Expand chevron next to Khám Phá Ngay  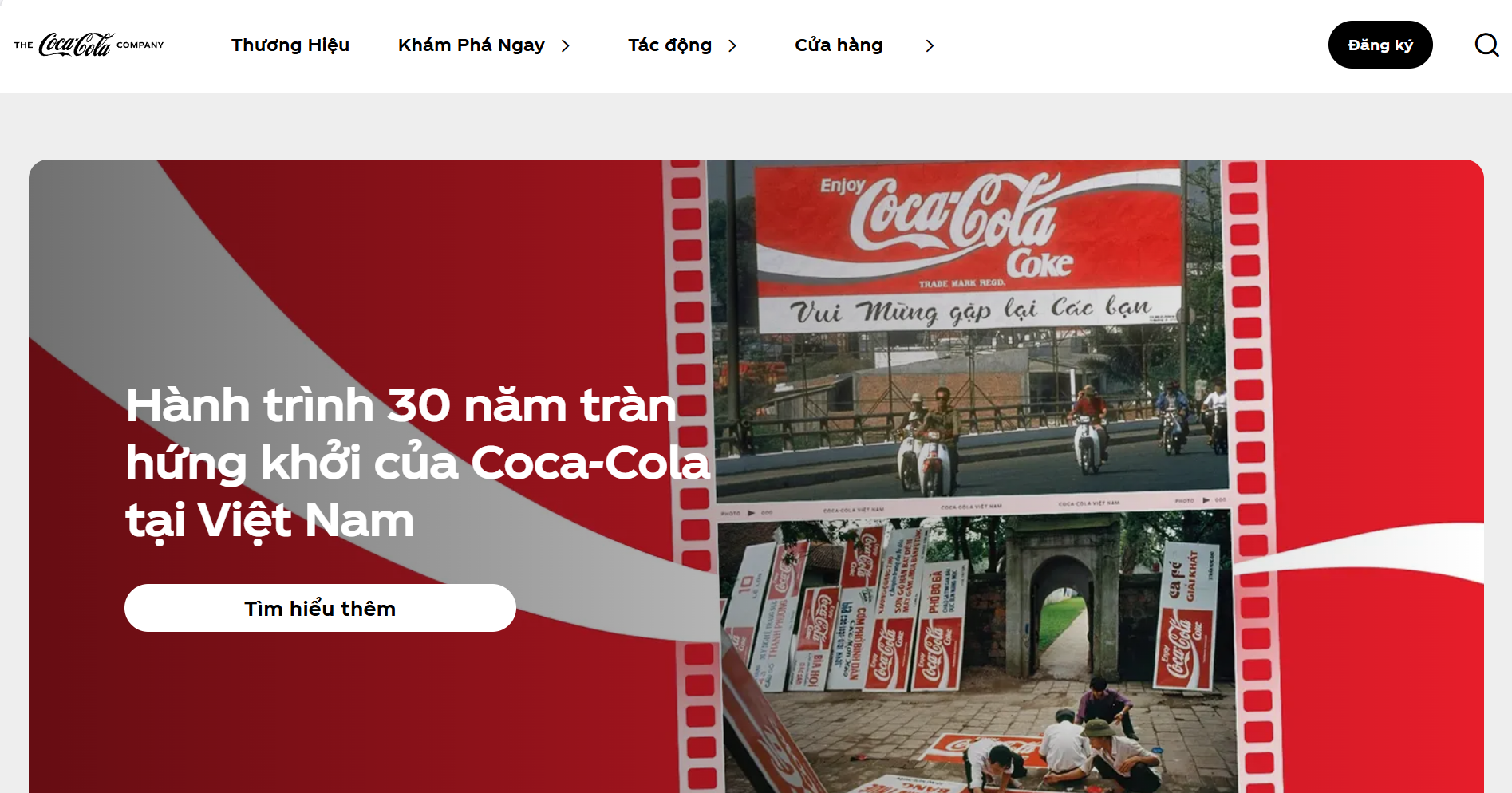coord(566,46)
